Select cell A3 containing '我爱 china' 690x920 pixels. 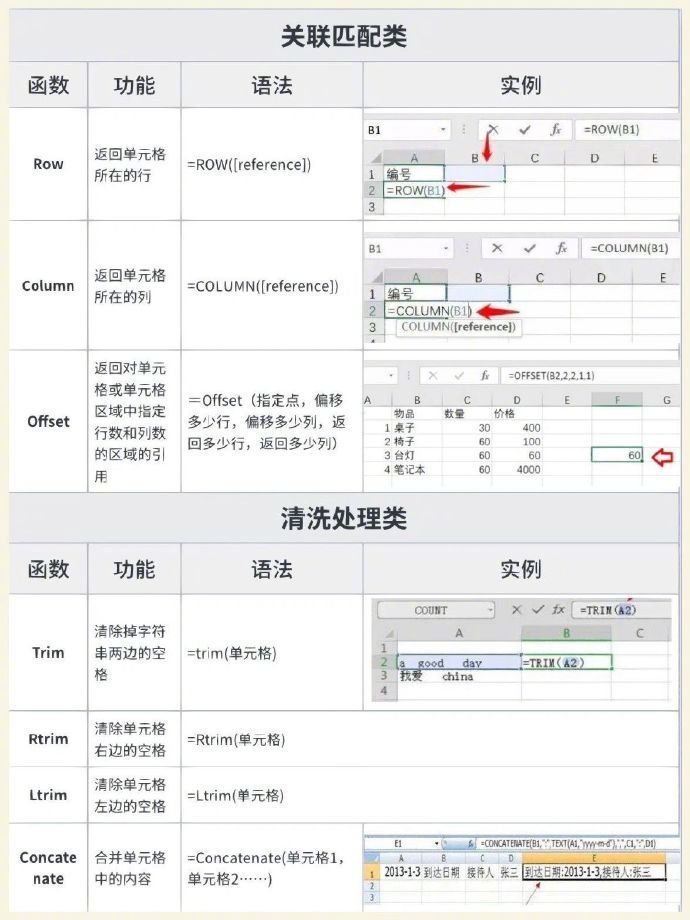pos(459,677)
